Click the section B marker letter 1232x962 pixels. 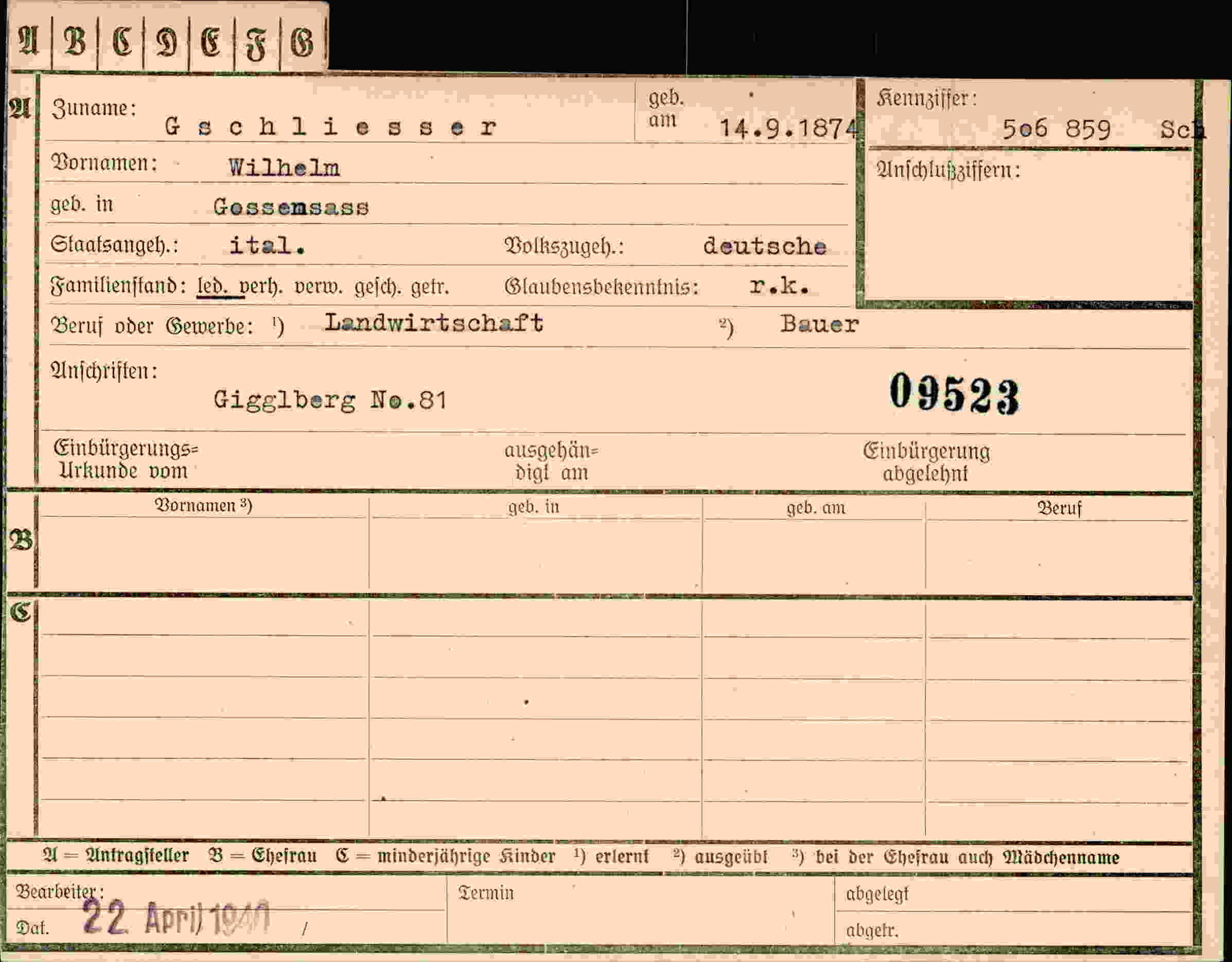[21, 541]
